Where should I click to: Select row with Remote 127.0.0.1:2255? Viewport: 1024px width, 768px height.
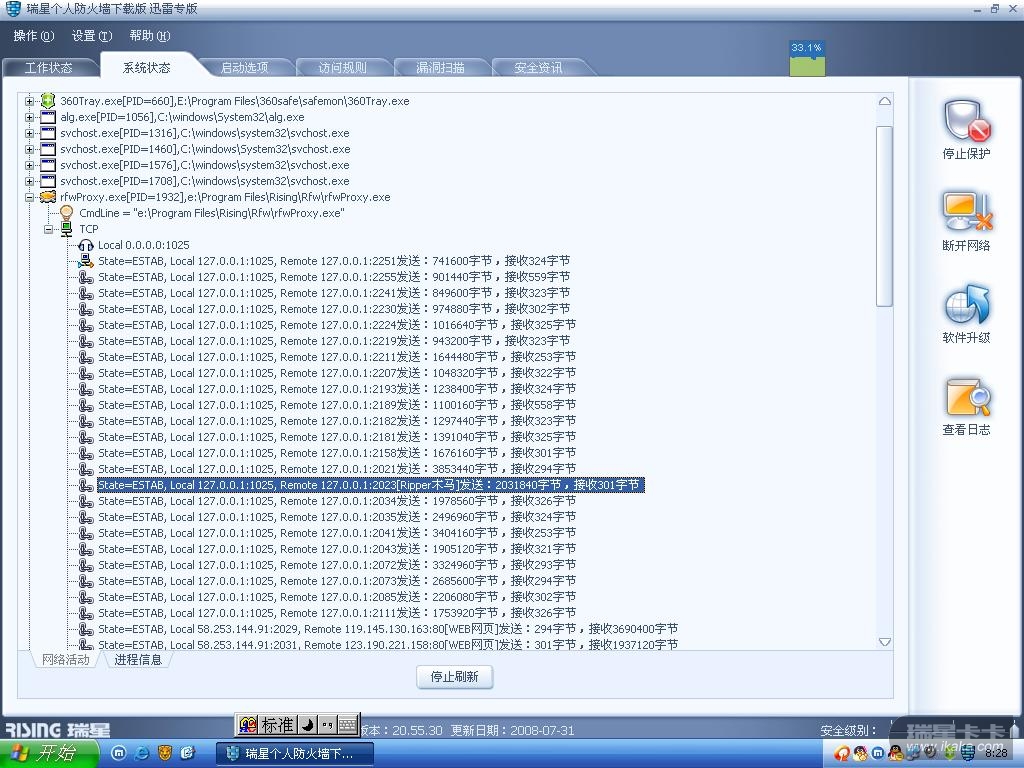[334, 277]
